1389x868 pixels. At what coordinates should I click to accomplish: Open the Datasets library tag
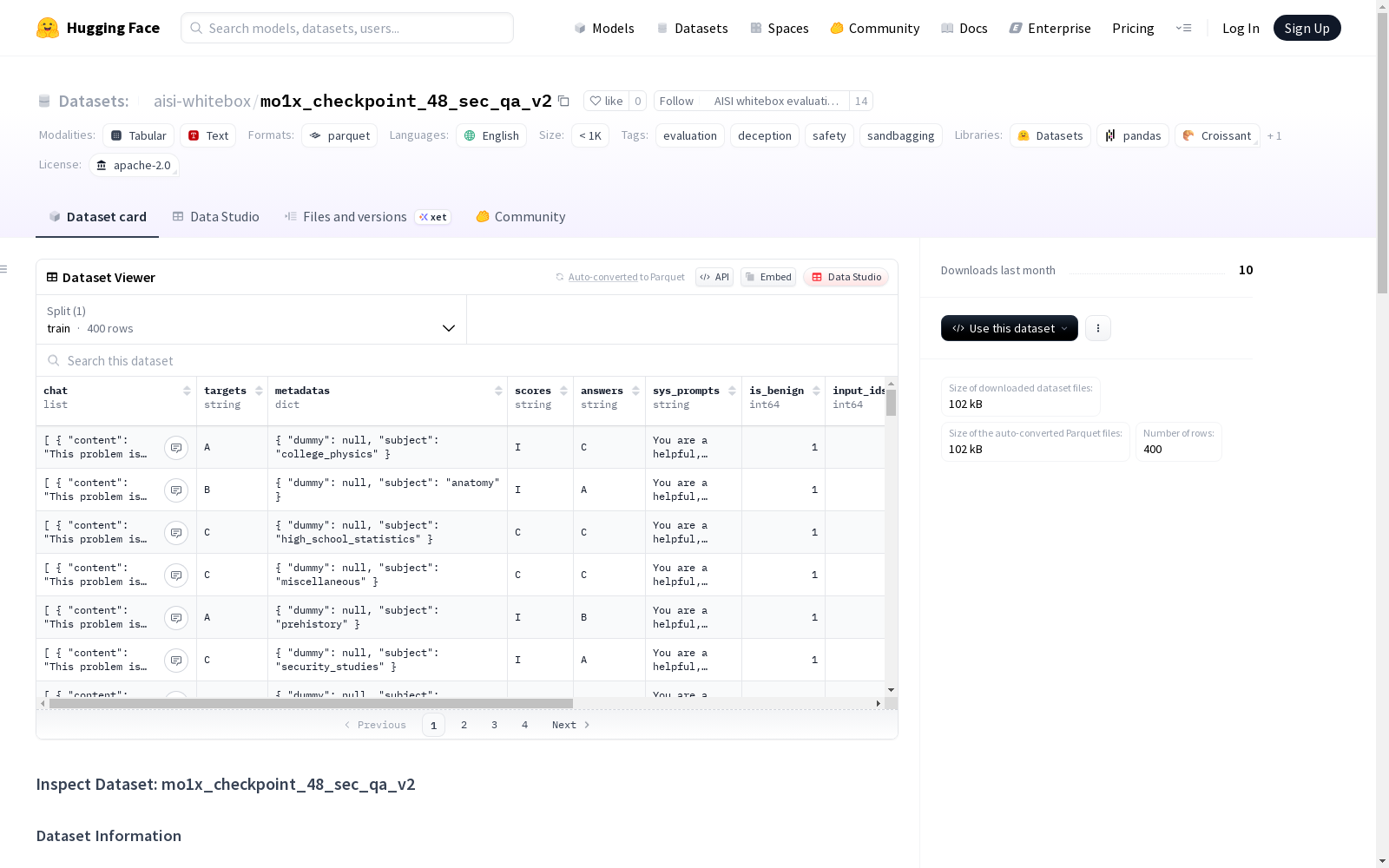[1050, 135]
